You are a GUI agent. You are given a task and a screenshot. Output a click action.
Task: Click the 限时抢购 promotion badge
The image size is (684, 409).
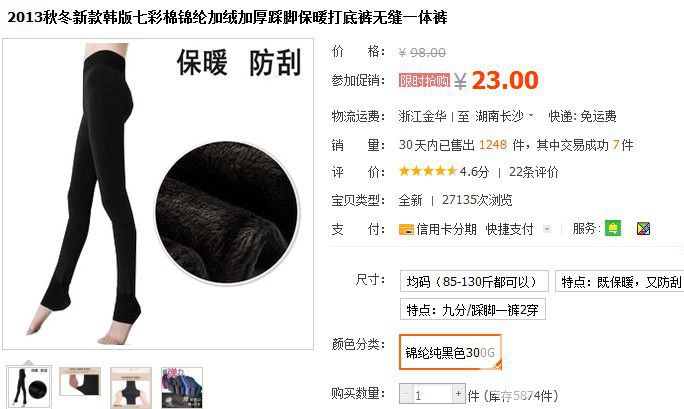click(x=424, y=81)
